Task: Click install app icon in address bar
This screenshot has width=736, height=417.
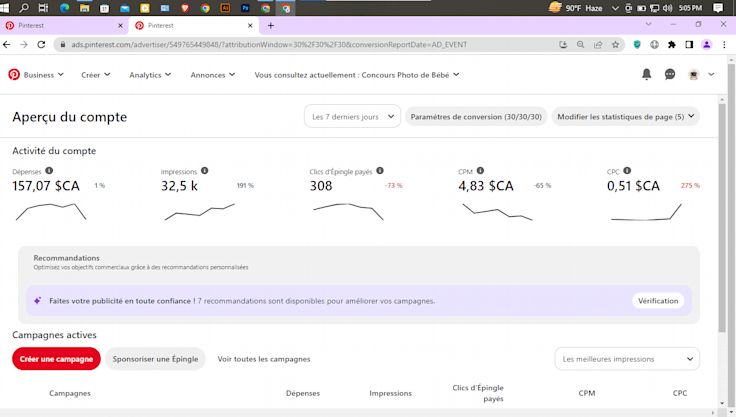Action: 563,45
